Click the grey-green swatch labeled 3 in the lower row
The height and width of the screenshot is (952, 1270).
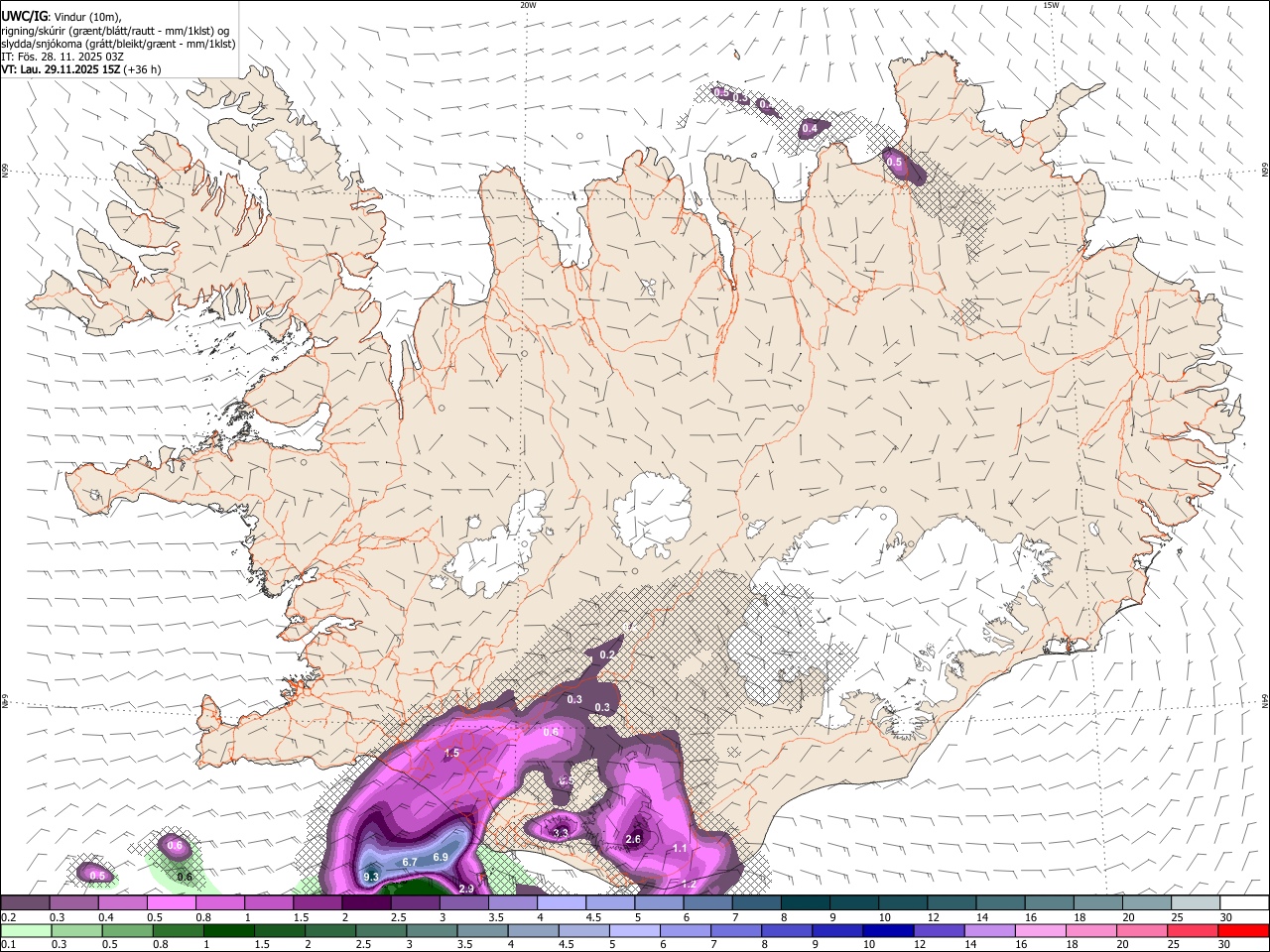pos(431,930)
